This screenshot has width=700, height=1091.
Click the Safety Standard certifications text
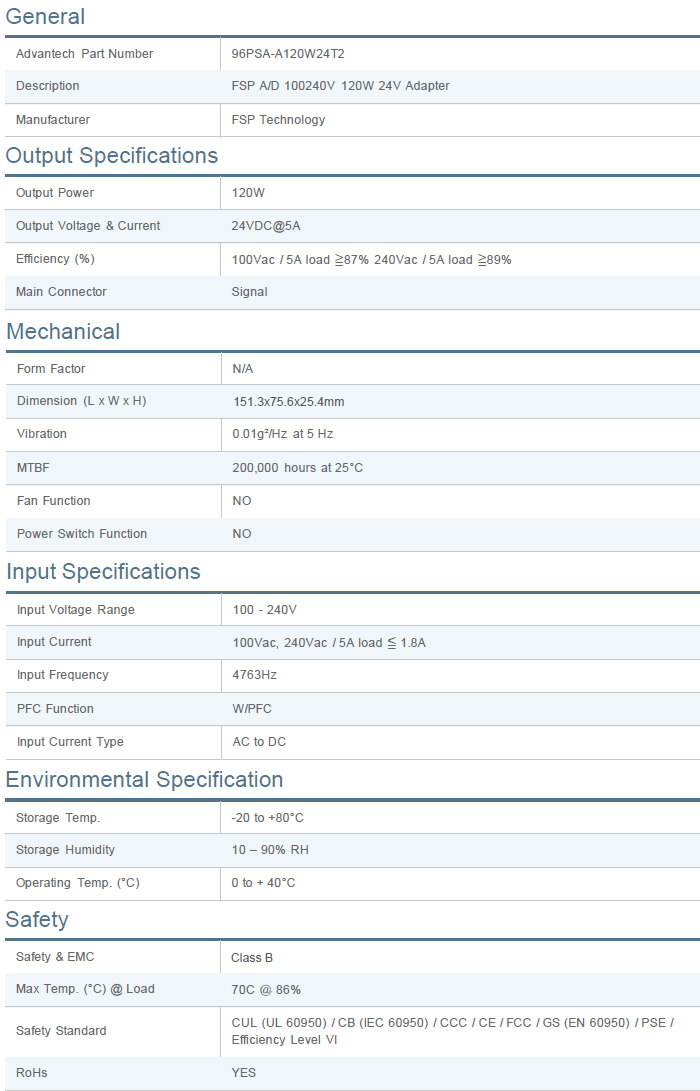452,1031
